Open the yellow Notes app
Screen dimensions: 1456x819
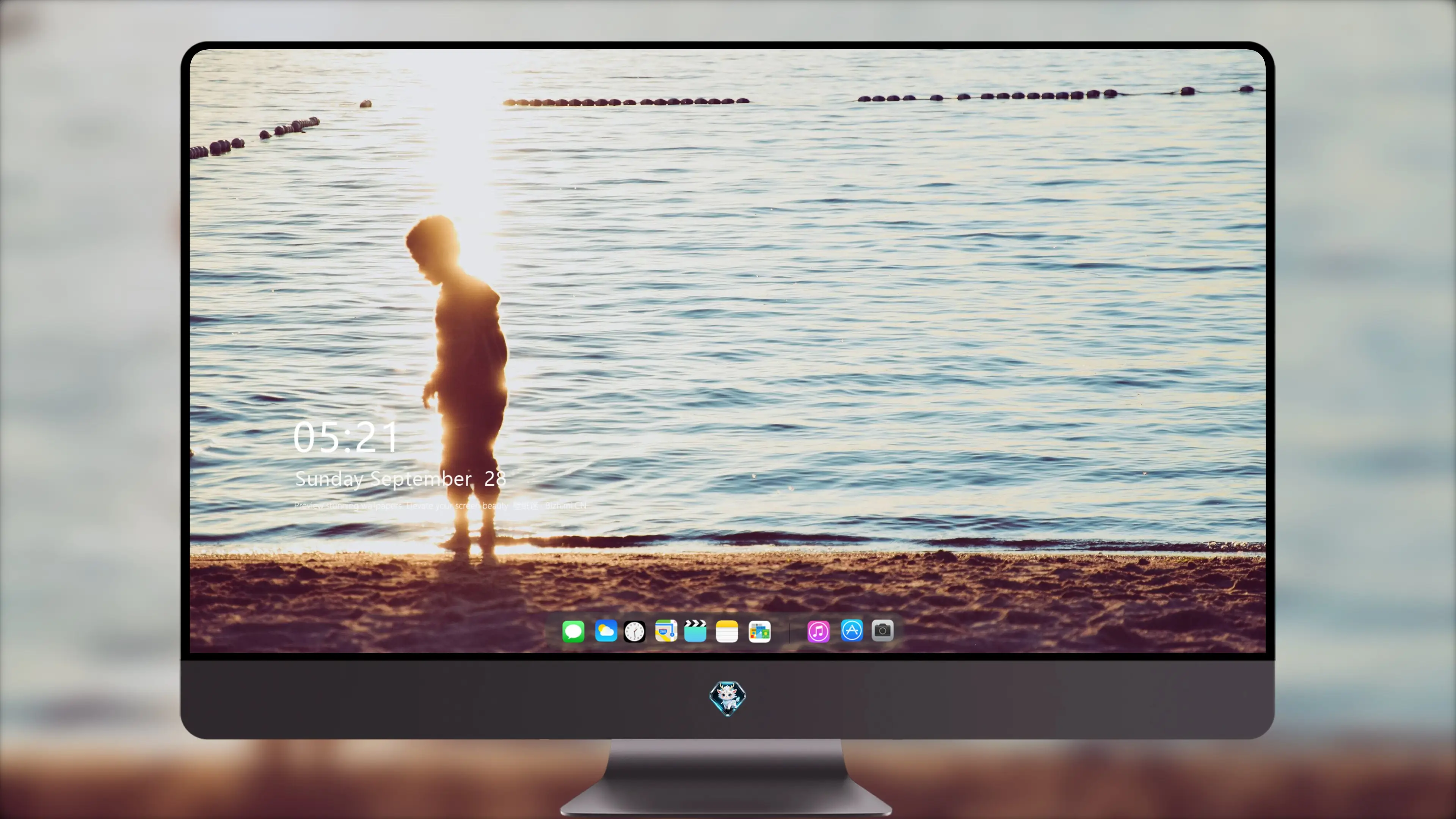727,631
